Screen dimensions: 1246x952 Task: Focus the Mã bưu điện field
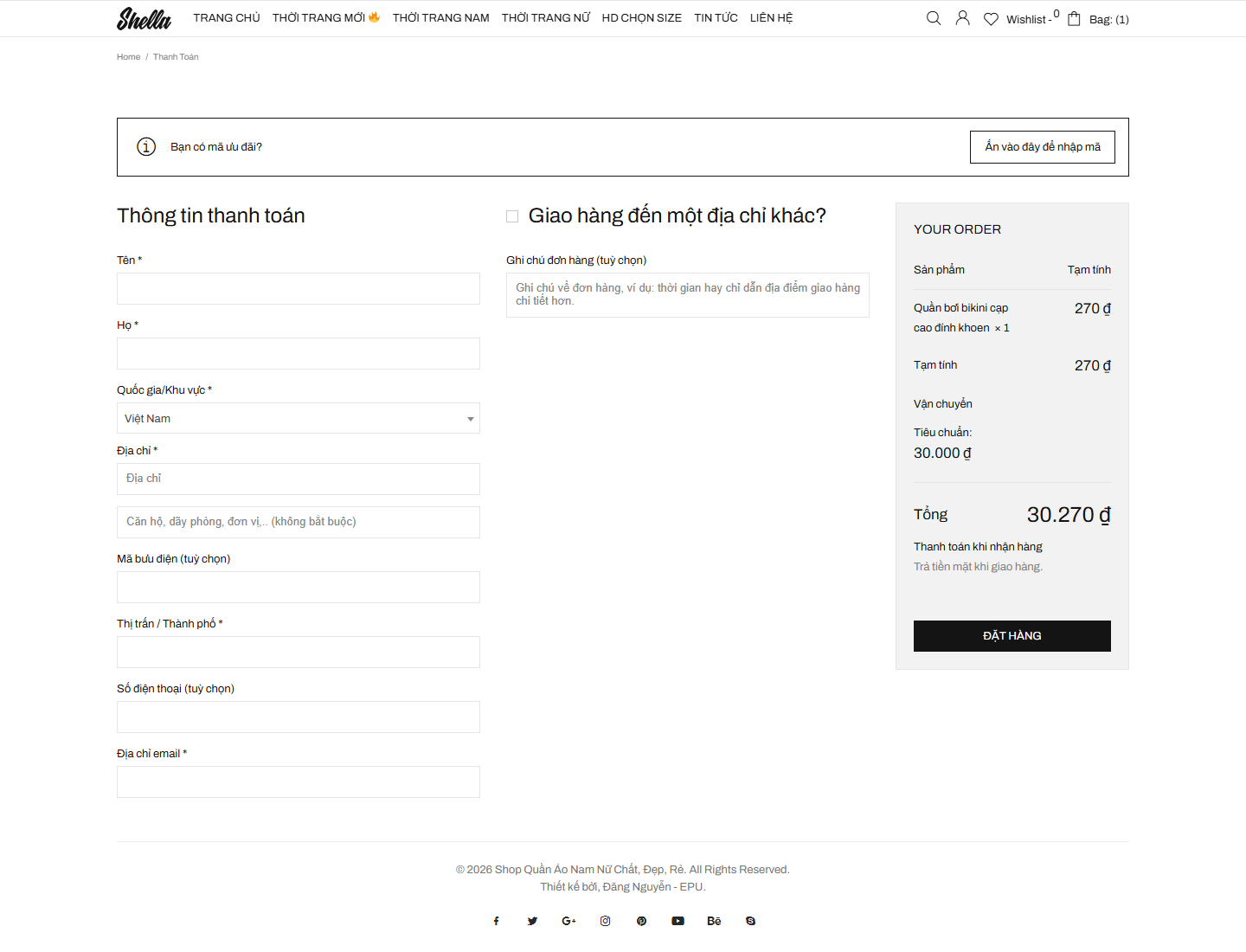point(299,588)
